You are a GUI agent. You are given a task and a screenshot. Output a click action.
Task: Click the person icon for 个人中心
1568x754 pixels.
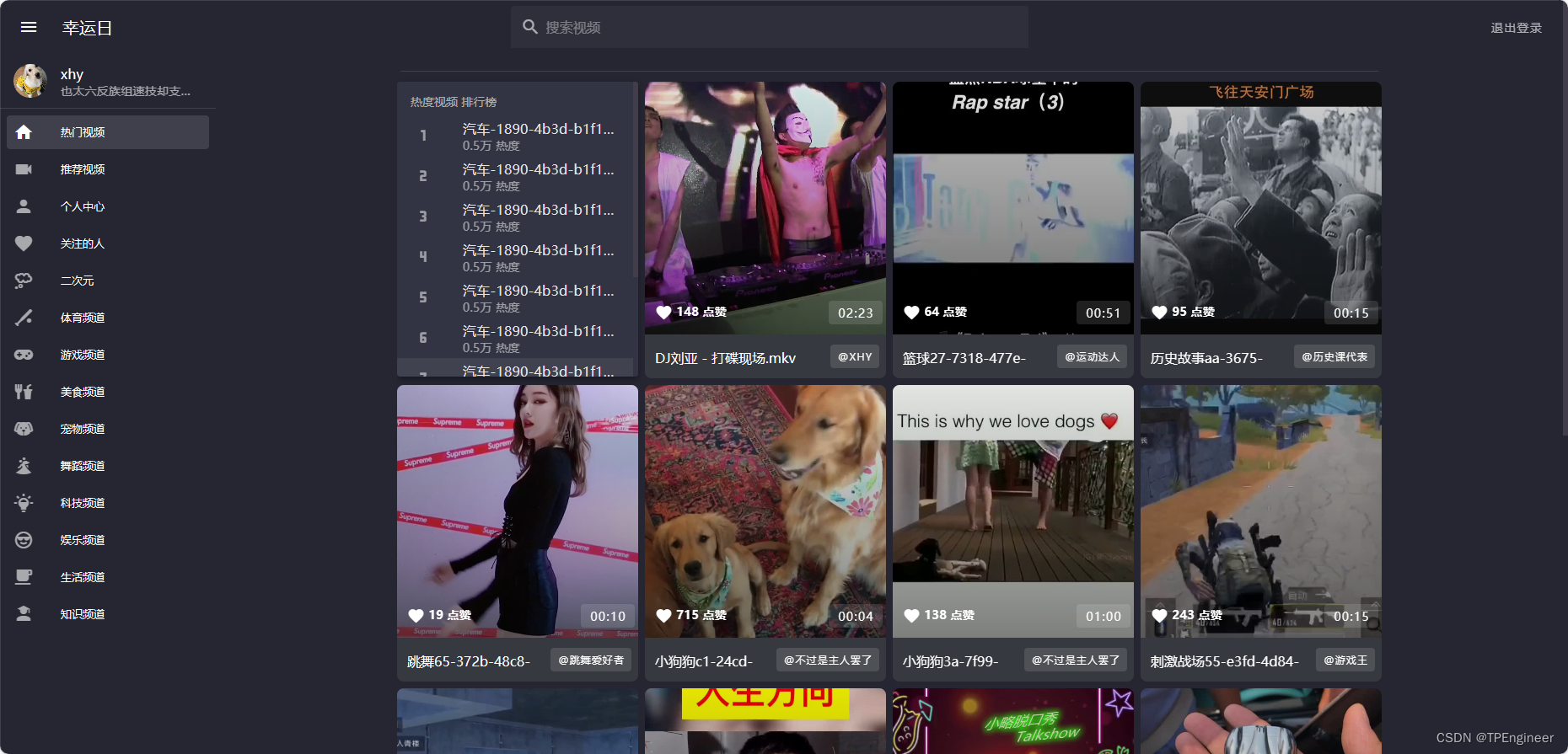[24, 206]
